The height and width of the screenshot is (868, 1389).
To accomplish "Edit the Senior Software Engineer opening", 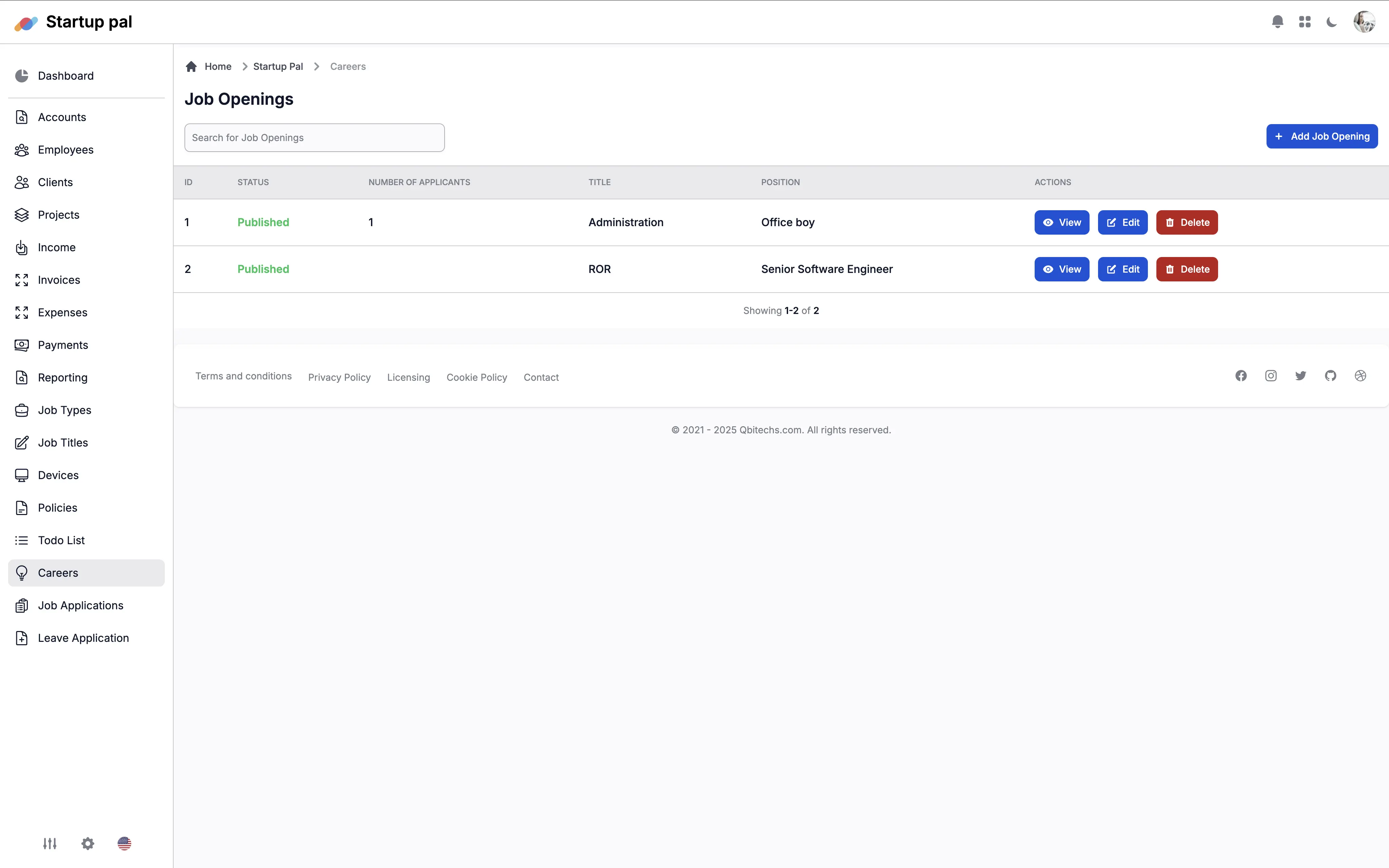I will click(1123, 269).
